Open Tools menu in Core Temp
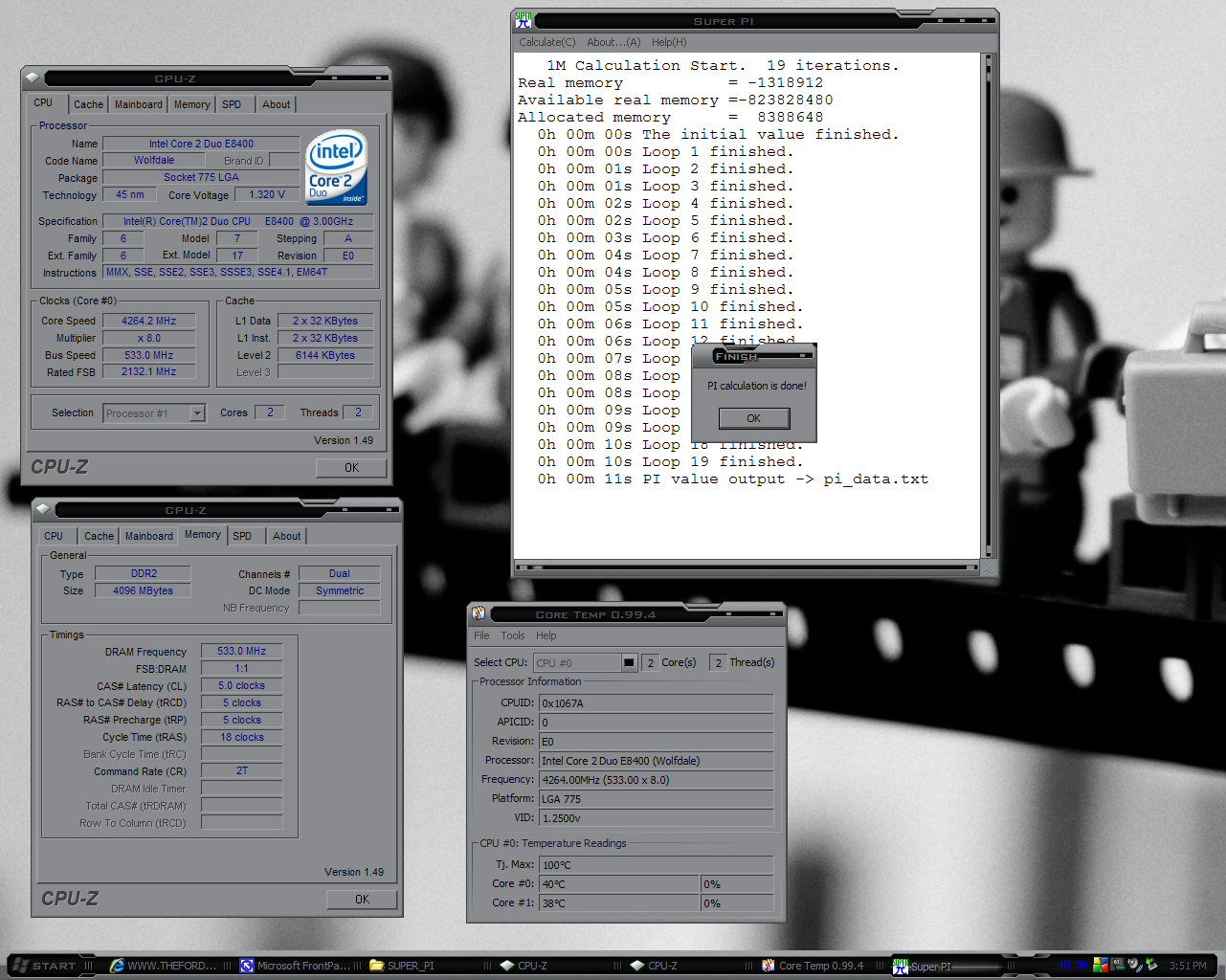 point(513,635)
